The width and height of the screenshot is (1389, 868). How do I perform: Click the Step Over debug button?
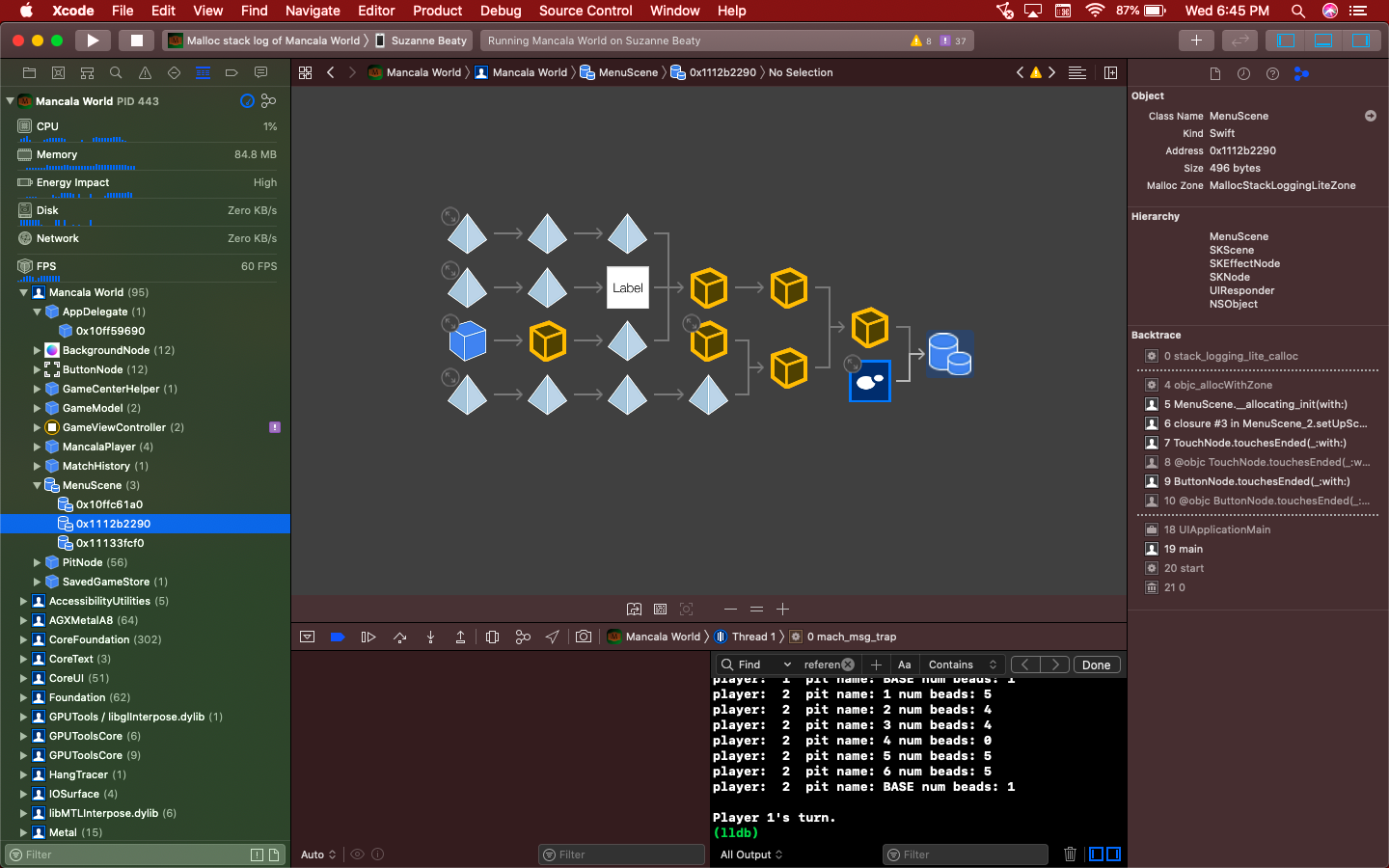[x=400, y=637]
